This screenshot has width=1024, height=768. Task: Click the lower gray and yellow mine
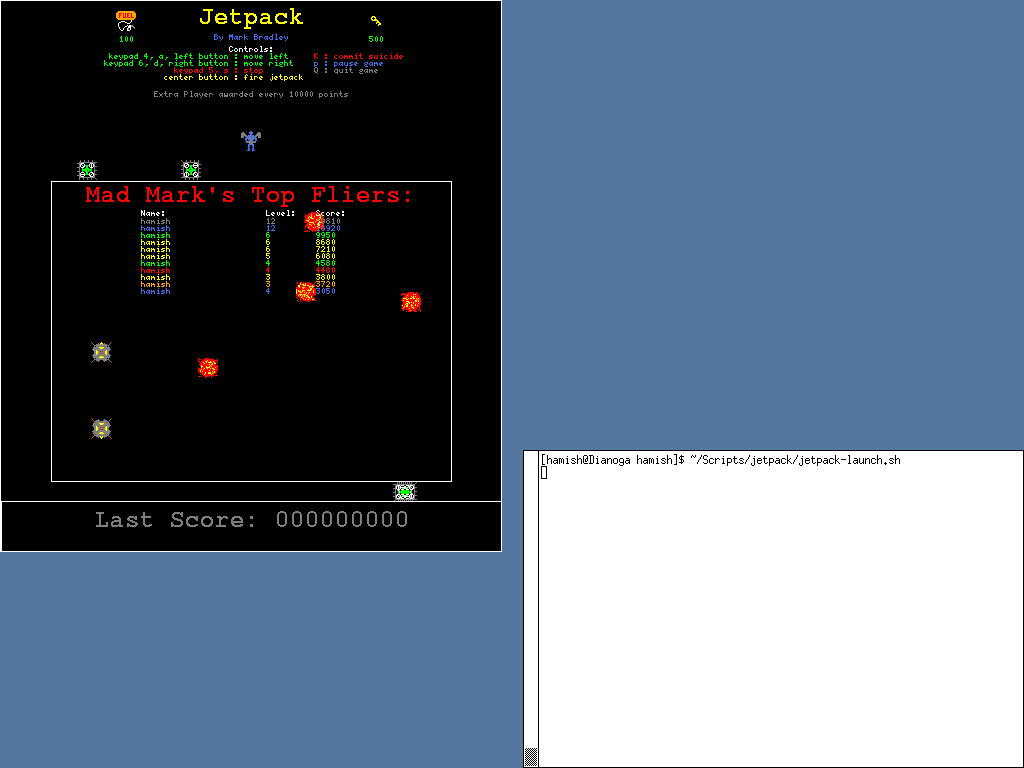pos(101,428)
